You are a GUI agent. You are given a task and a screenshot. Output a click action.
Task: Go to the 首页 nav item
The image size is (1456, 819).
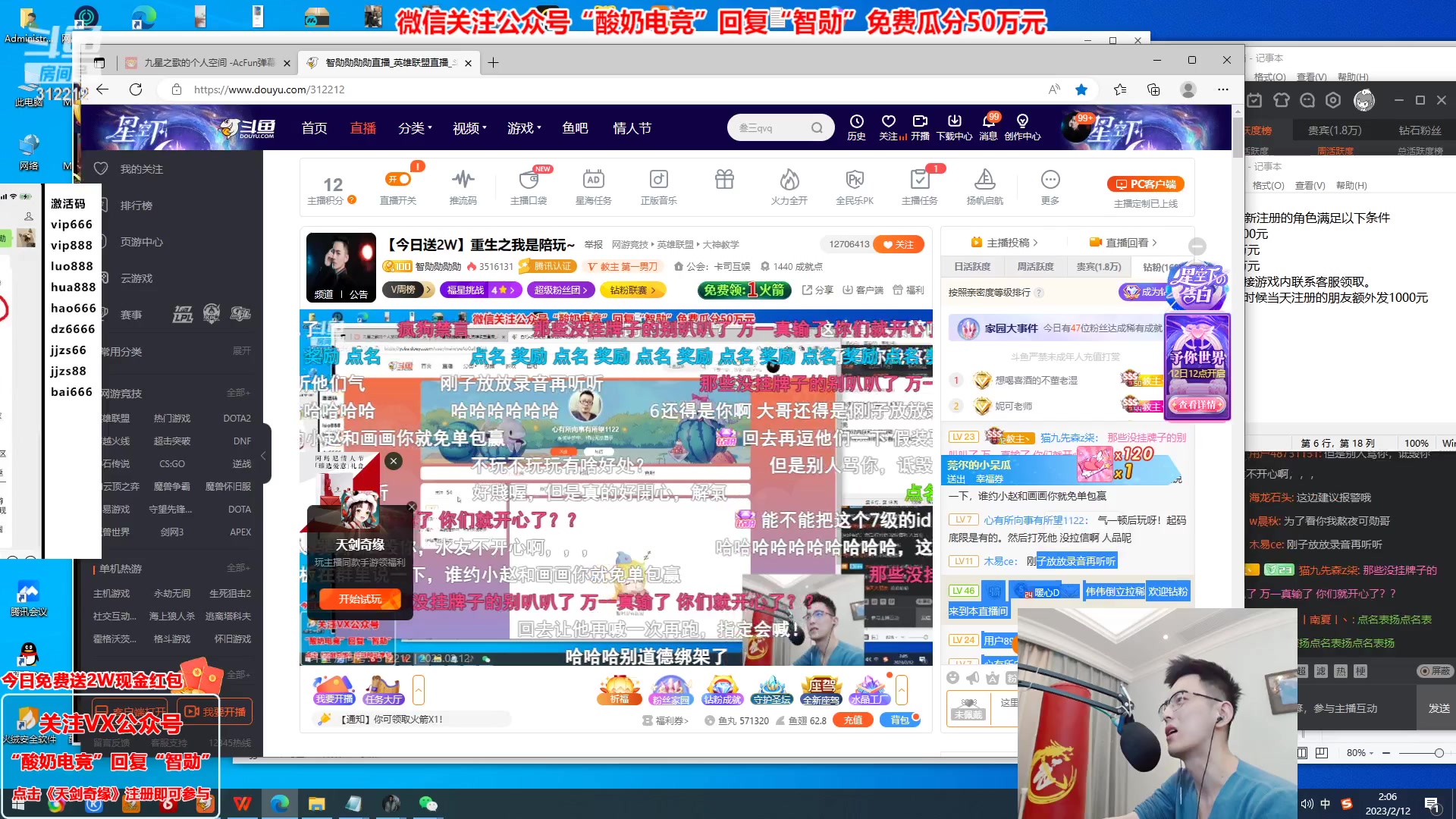[314, 128]
